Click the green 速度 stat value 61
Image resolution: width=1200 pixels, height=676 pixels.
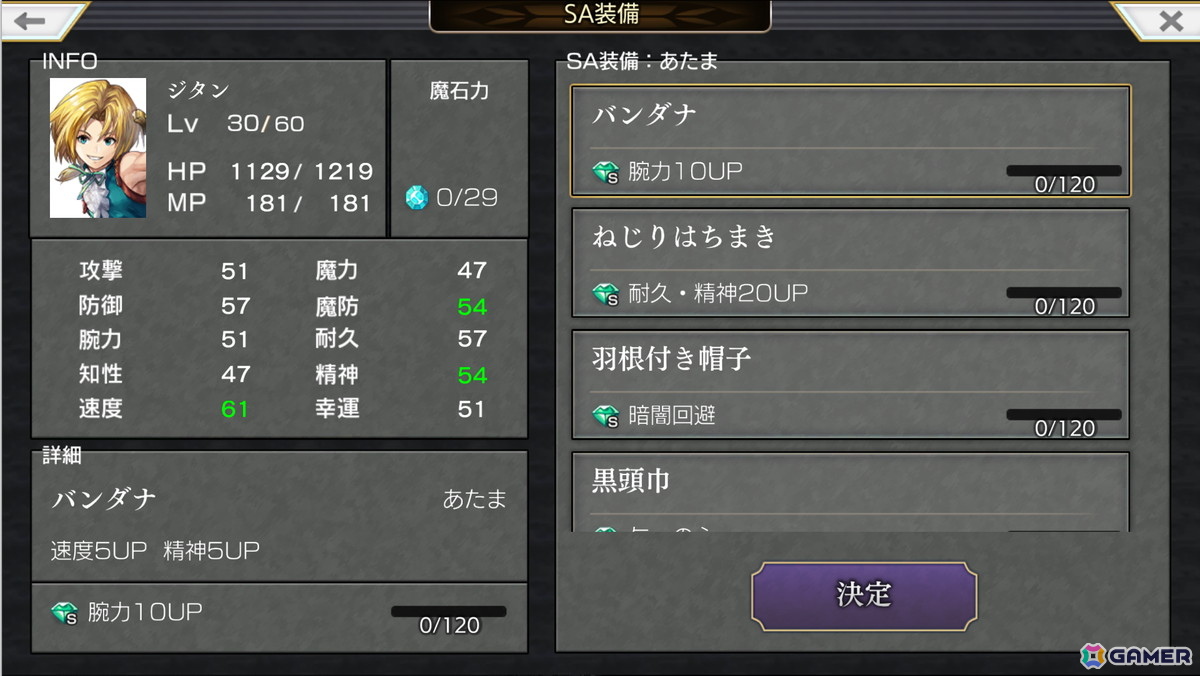pos(234,409)
